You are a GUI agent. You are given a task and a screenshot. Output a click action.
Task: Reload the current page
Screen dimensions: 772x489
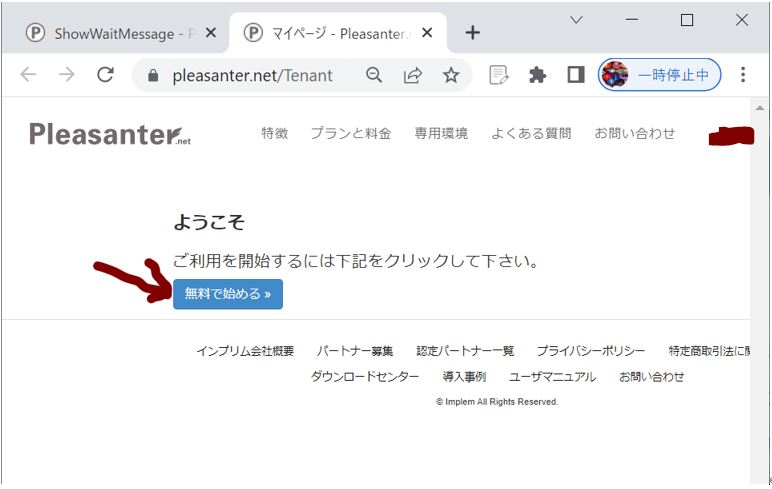coord(105,75)
